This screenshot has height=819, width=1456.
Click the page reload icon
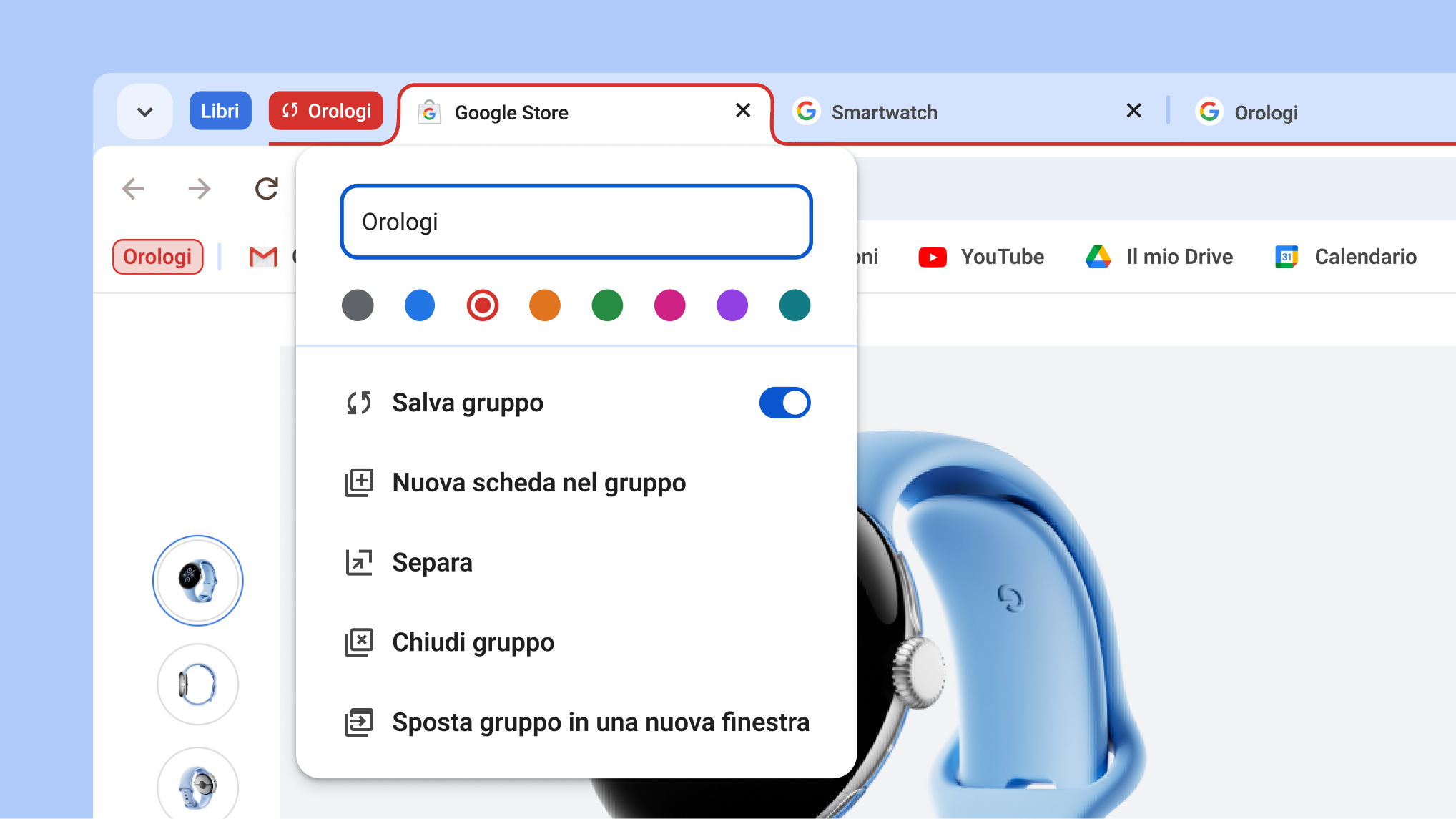click(266, 188)
